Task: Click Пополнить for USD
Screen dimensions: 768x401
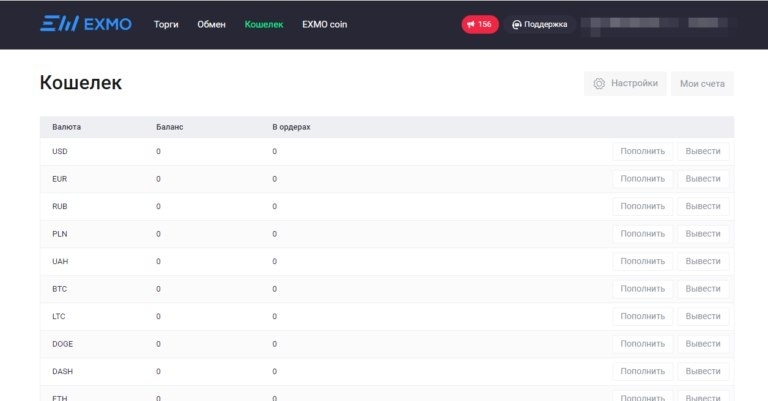Action: tap(643, 151)
